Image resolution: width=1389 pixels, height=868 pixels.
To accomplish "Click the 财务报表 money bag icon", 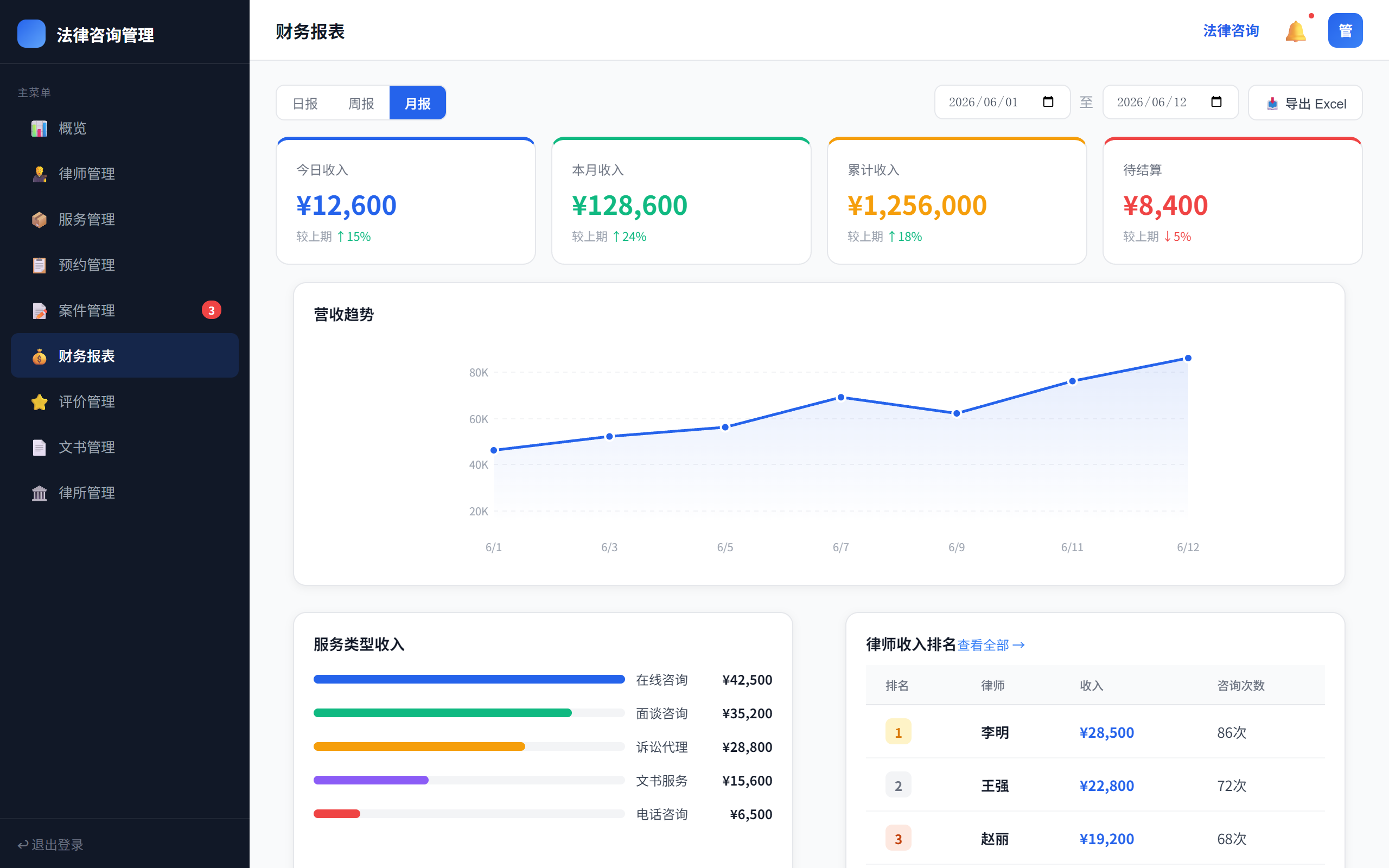I will [39, 356].
